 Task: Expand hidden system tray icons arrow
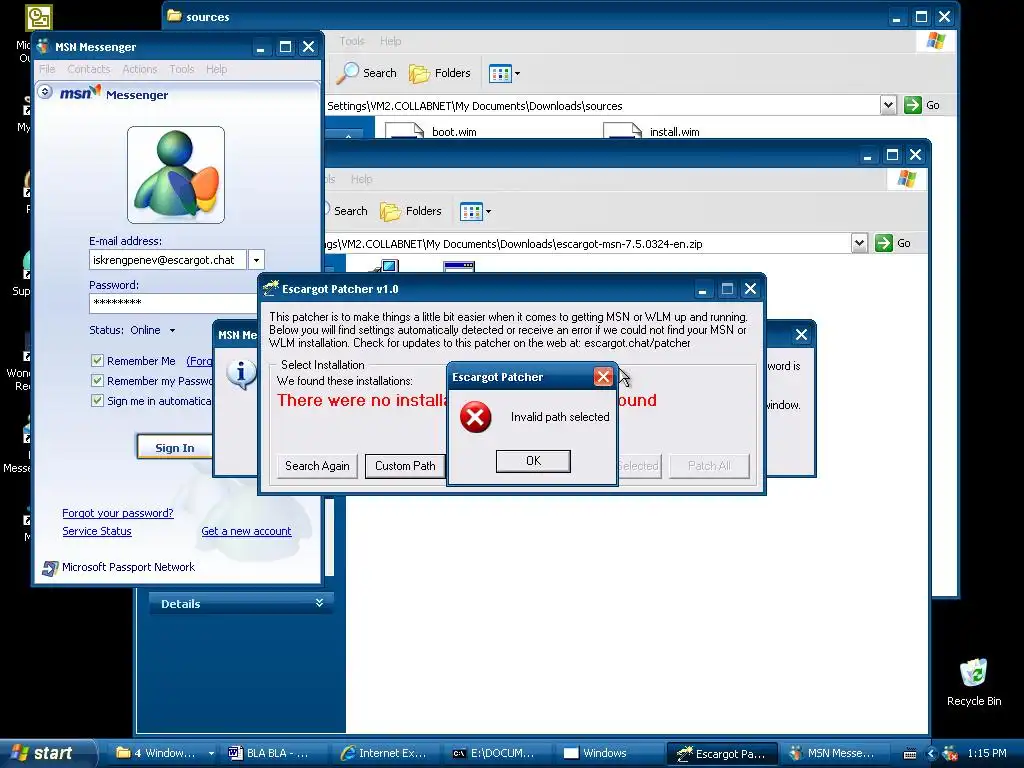tap(931, 754)
